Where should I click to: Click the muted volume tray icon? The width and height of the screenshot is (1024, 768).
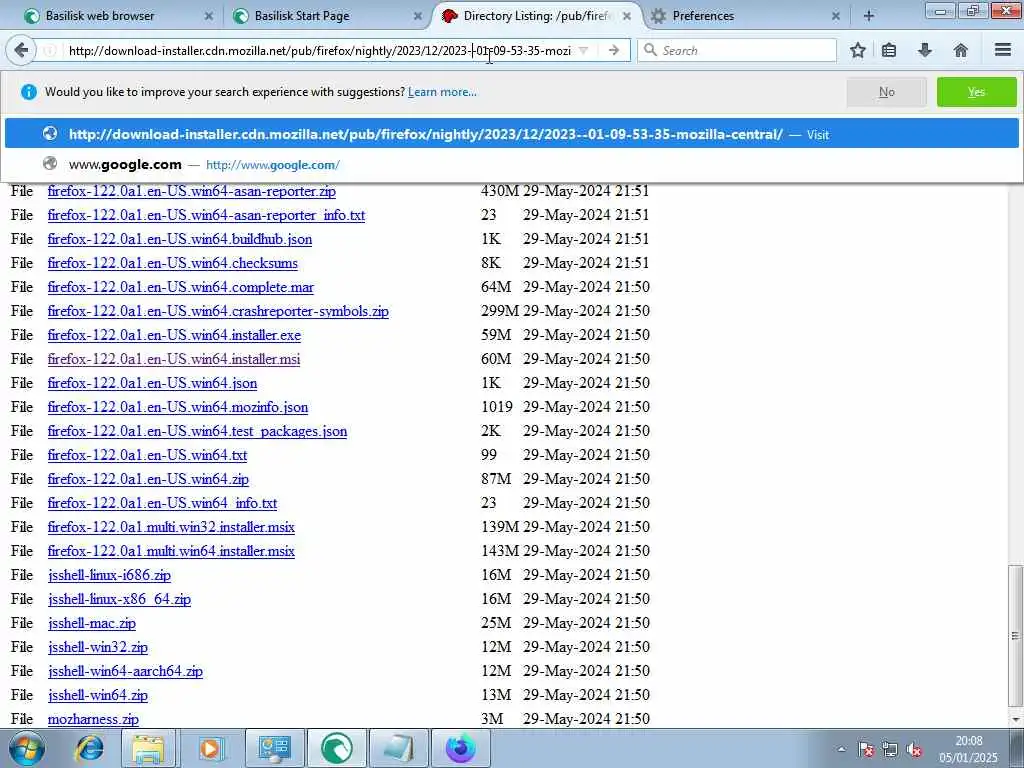coord(915,750)
